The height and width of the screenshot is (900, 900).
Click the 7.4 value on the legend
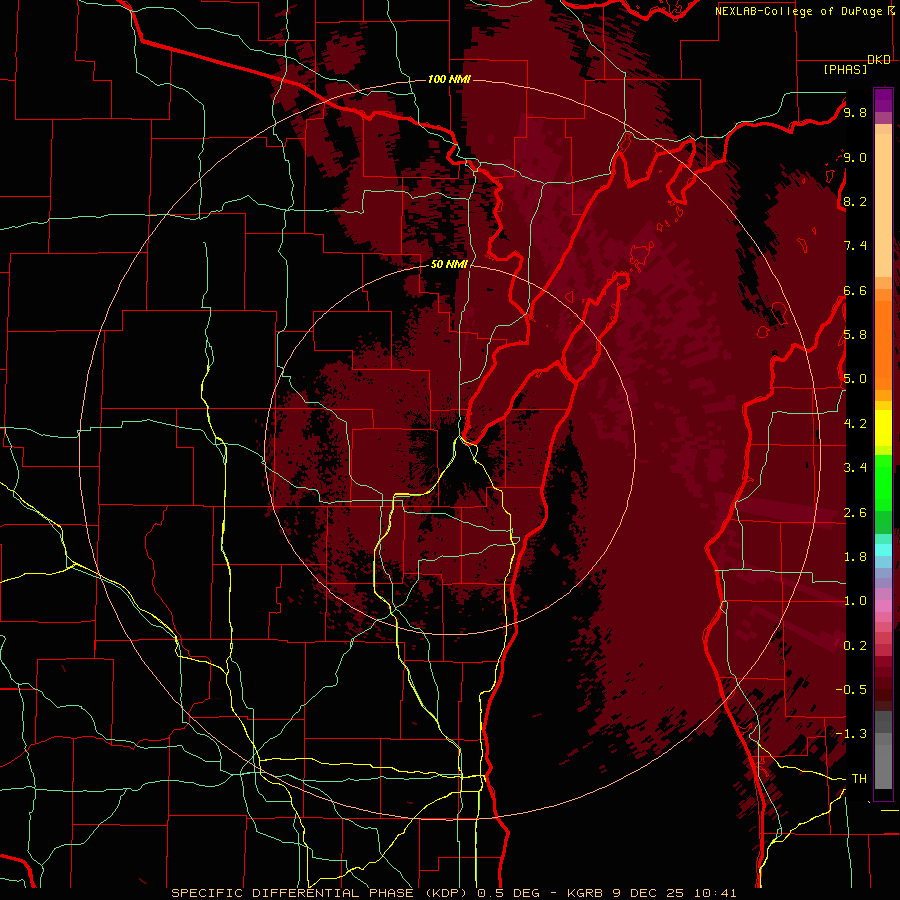855,246
